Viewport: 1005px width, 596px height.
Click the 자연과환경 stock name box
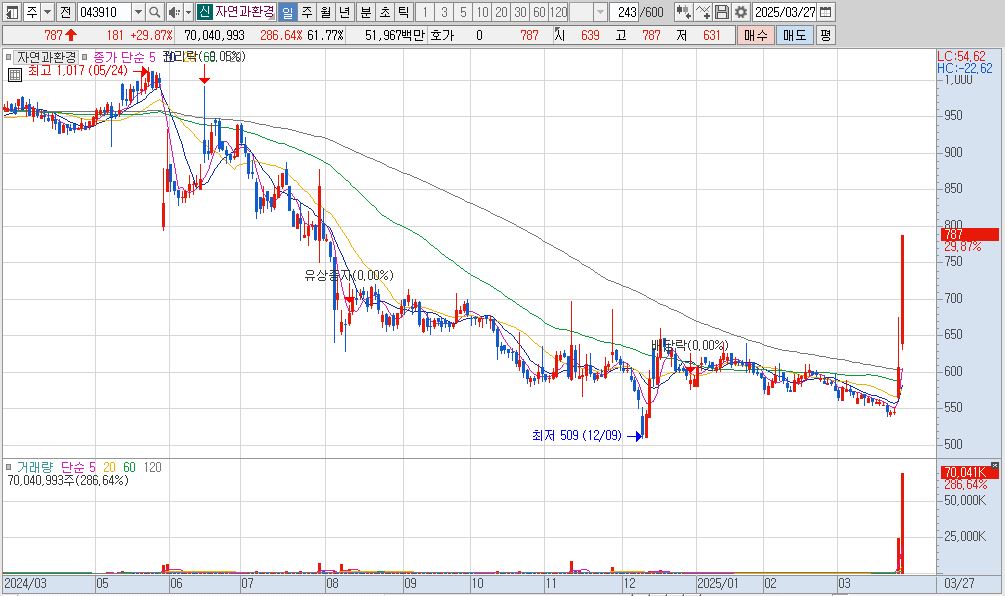(245, 12)
